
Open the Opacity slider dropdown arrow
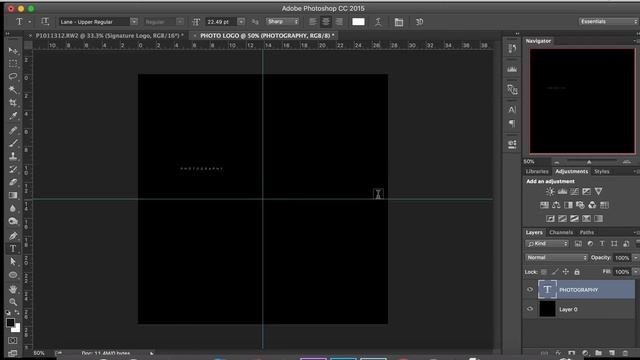(635, 258)
